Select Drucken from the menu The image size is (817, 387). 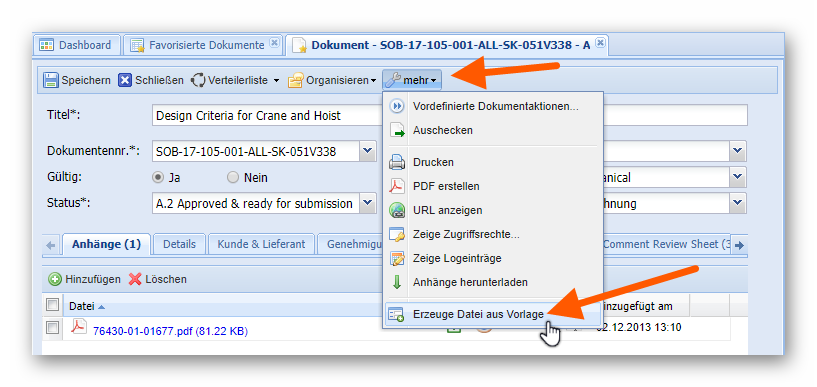pyautogui.click(x=493, y=163)
